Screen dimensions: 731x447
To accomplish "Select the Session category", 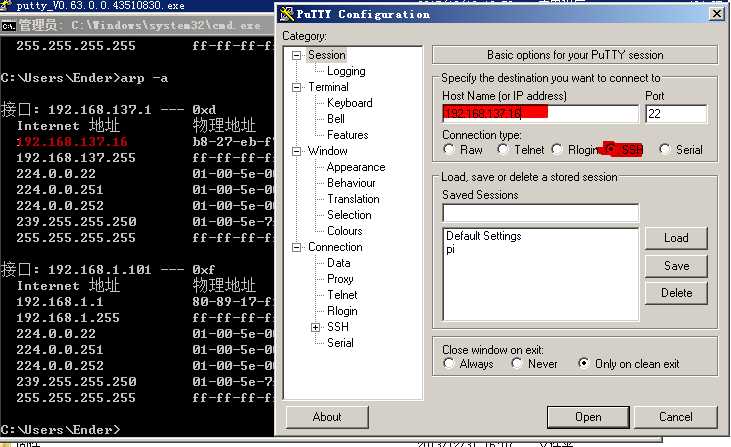I will (327, 55).
